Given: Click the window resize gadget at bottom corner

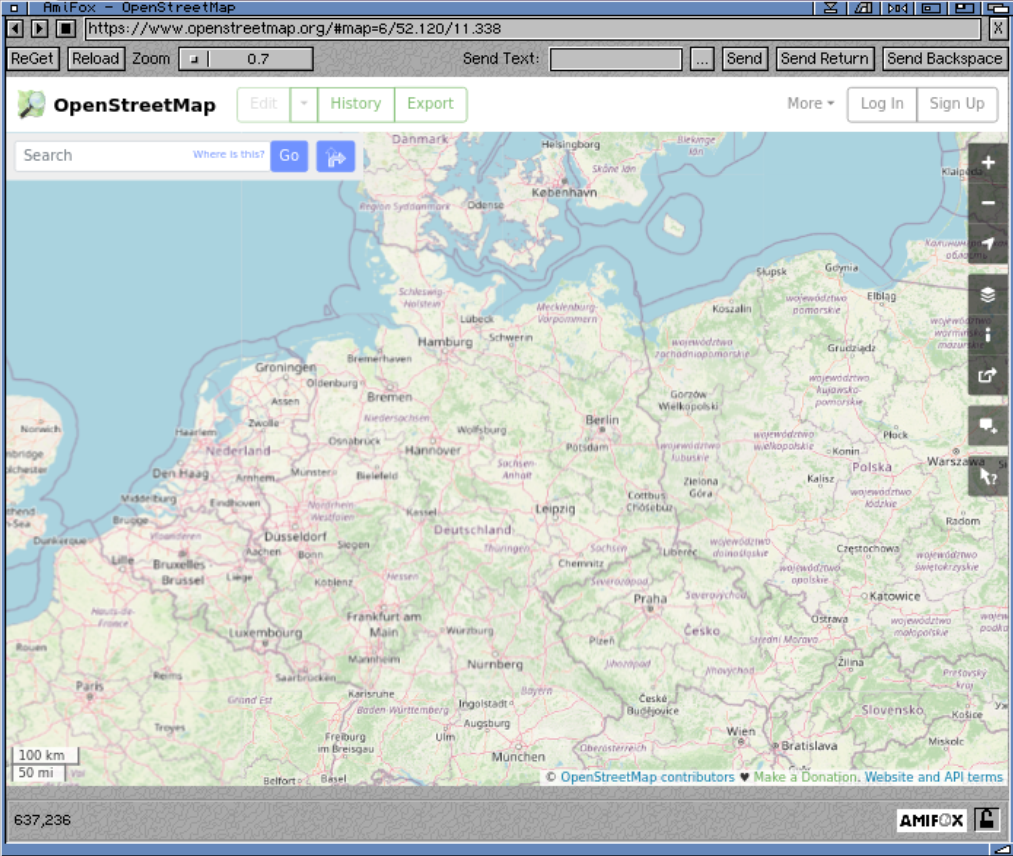Looking at the screenshot, I should coord(1002,850).
